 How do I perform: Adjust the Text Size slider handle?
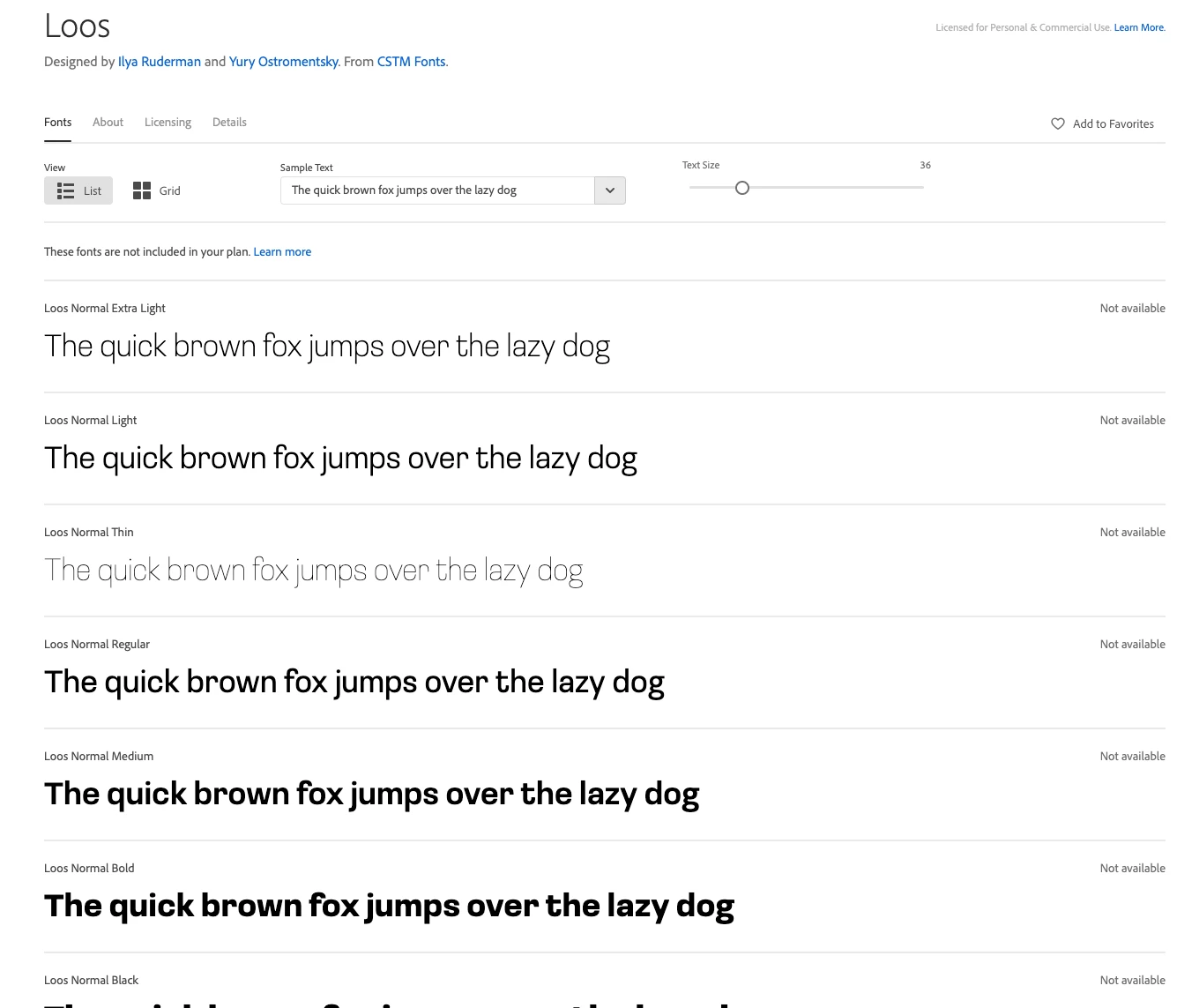(742, 188)
